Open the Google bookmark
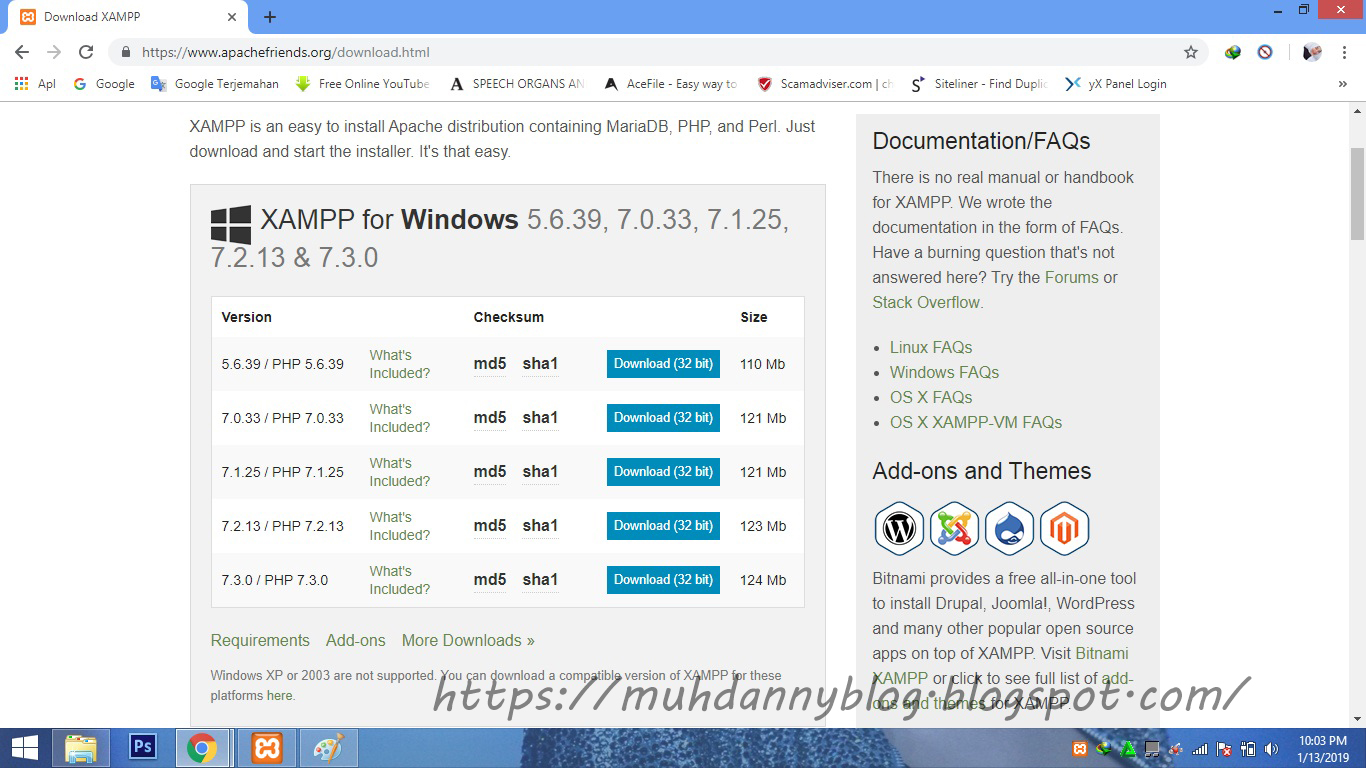 (104, 84)
